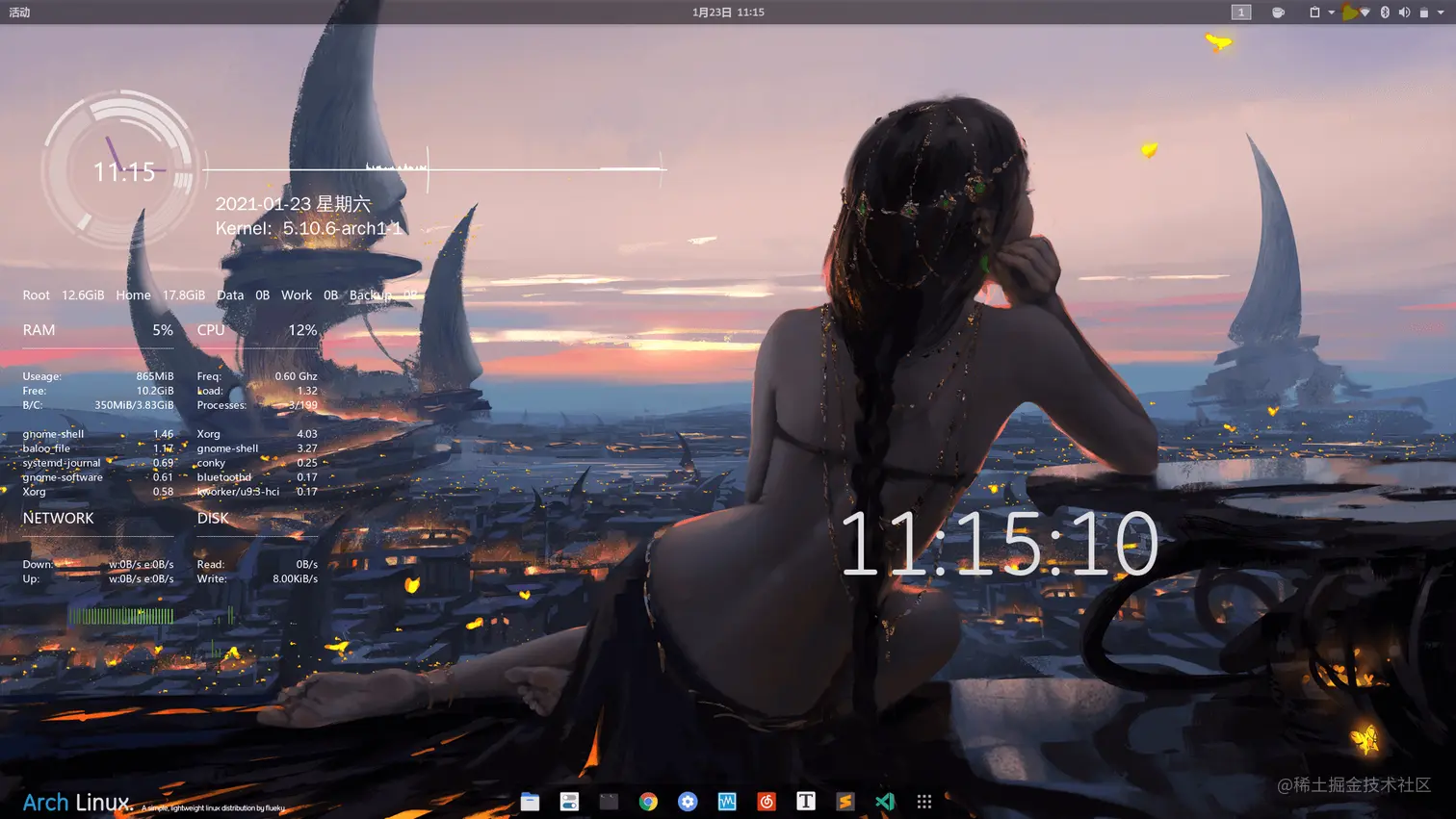Image resolution: width=1456 pixels, height=819 pixels.
Task: Click the Root 12.6GiB disk entry
Action: [64, 295]
